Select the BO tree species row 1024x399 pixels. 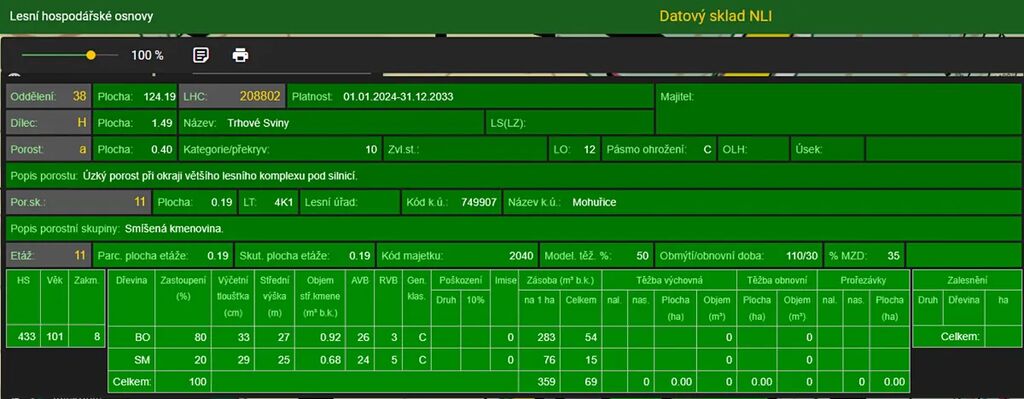508,337
